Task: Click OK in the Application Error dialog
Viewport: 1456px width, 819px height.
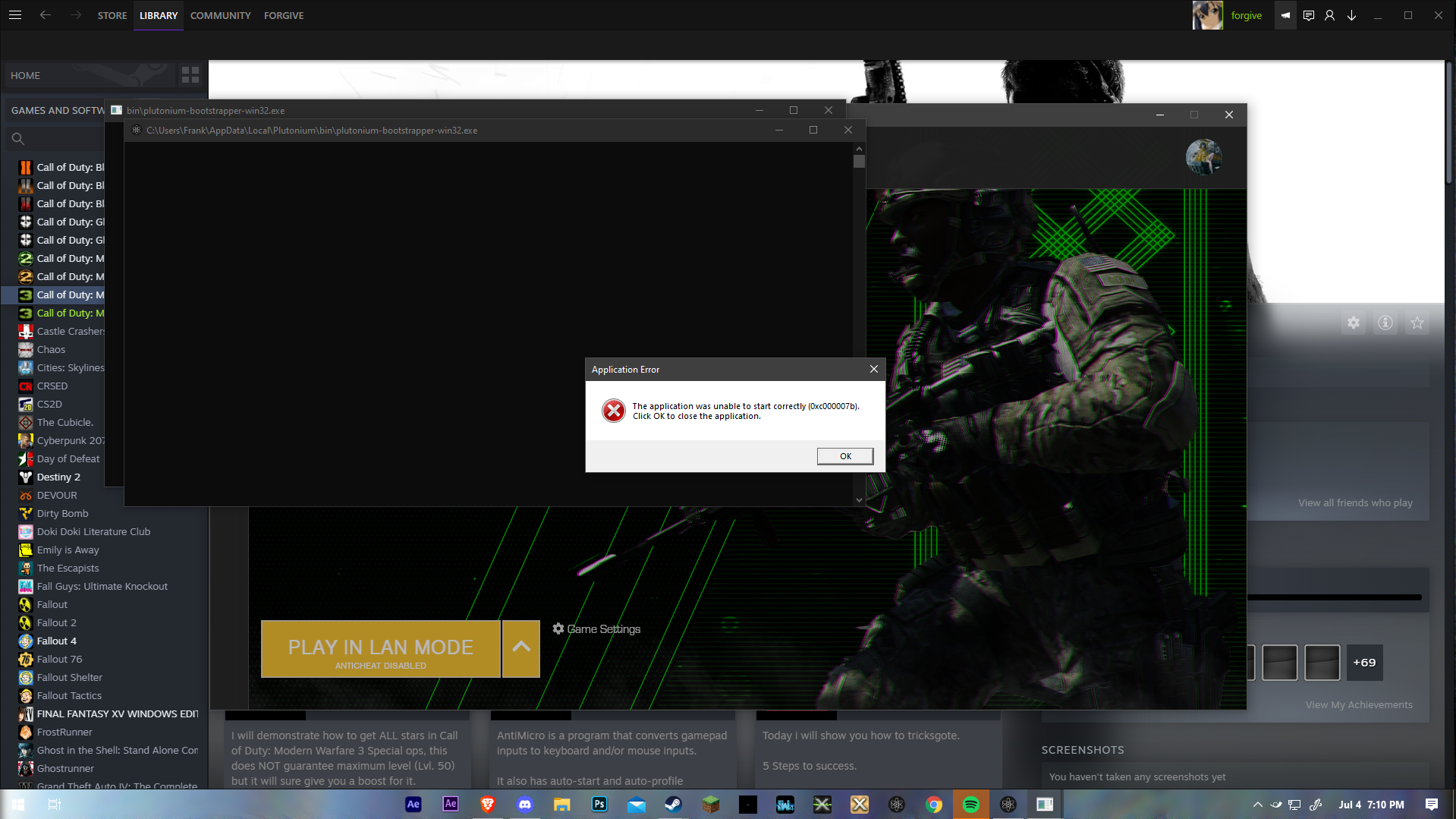Action: coord(845,456)
